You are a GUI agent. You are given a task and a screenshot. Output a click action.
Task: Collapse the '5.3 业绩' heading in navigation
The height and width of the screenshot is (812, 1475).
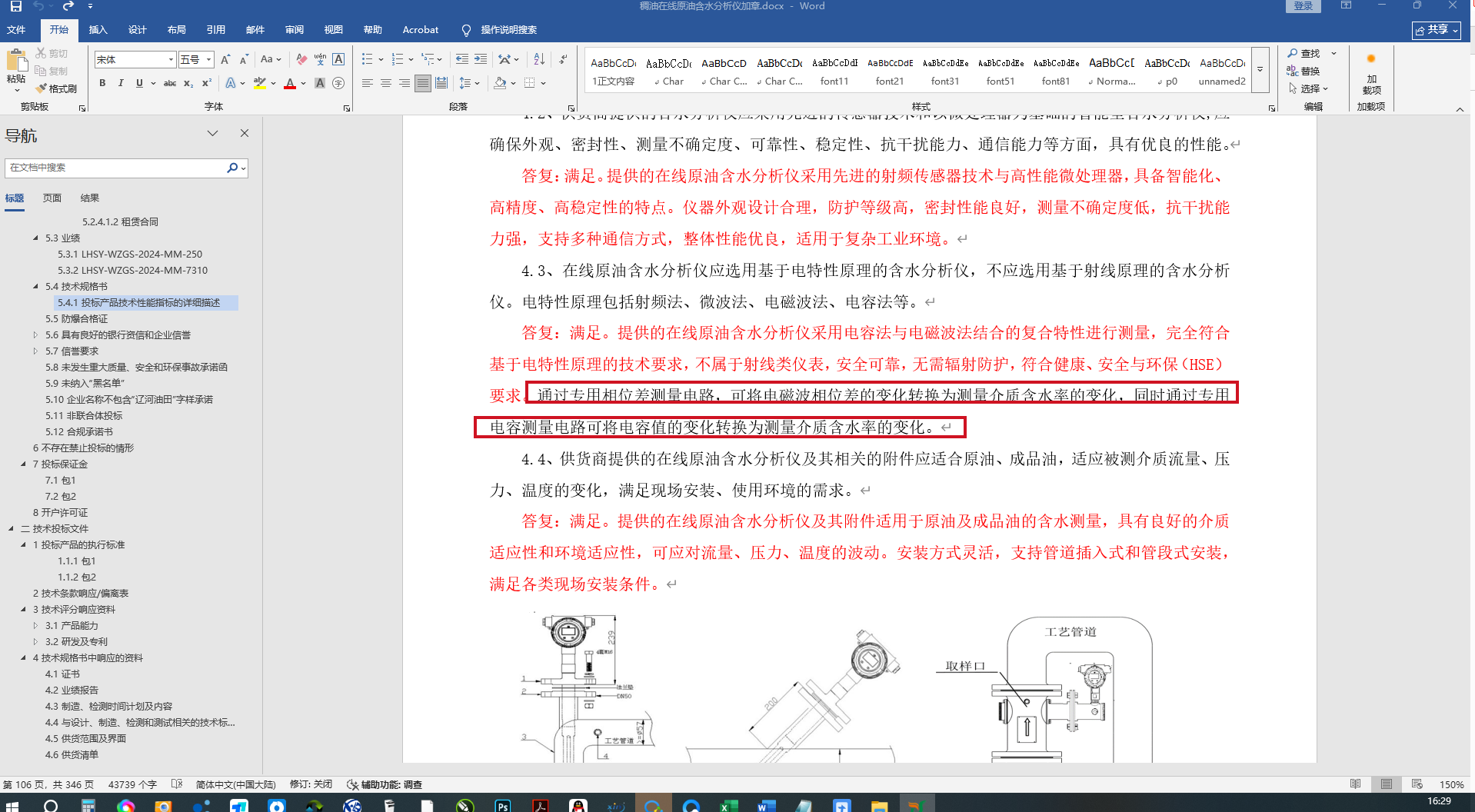35,238
